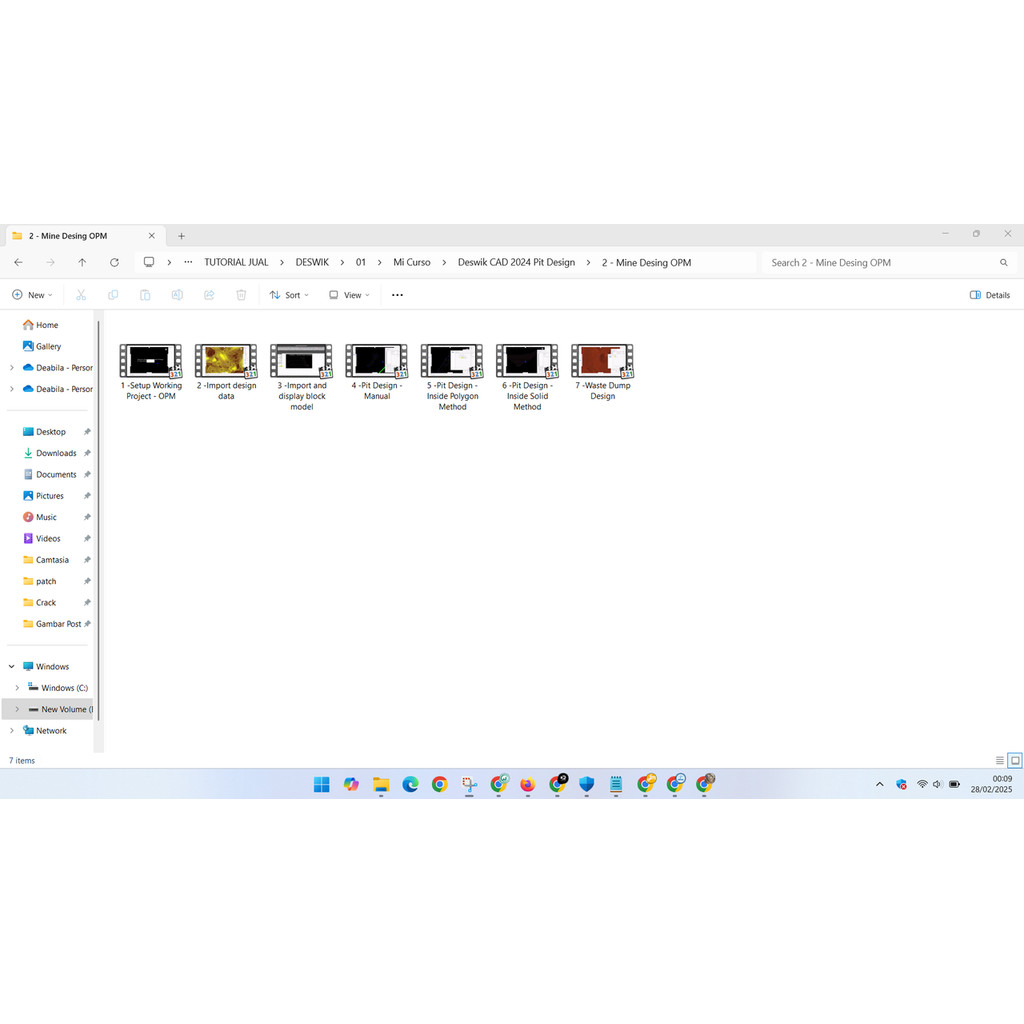The width and height of the screenshot is (1024, 1024).
Task: Click Deswik CAD 2024 Pit Design breadcrumb
Action: [x=517, y=263]
